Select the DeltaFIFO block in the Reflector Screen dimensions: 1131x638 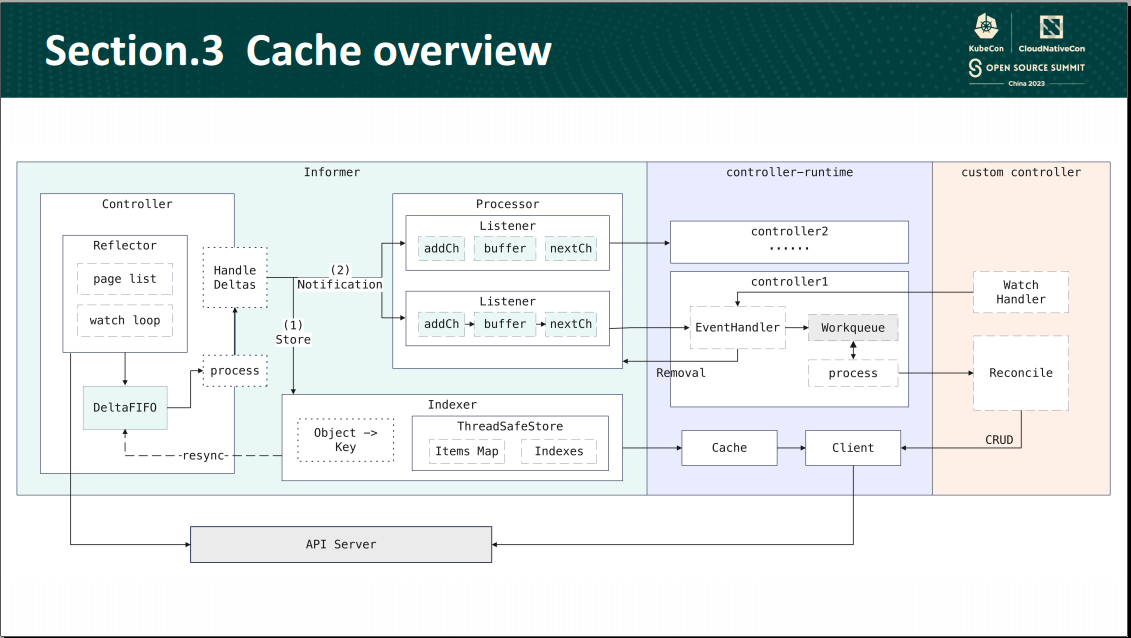click(x=124, y=408)
